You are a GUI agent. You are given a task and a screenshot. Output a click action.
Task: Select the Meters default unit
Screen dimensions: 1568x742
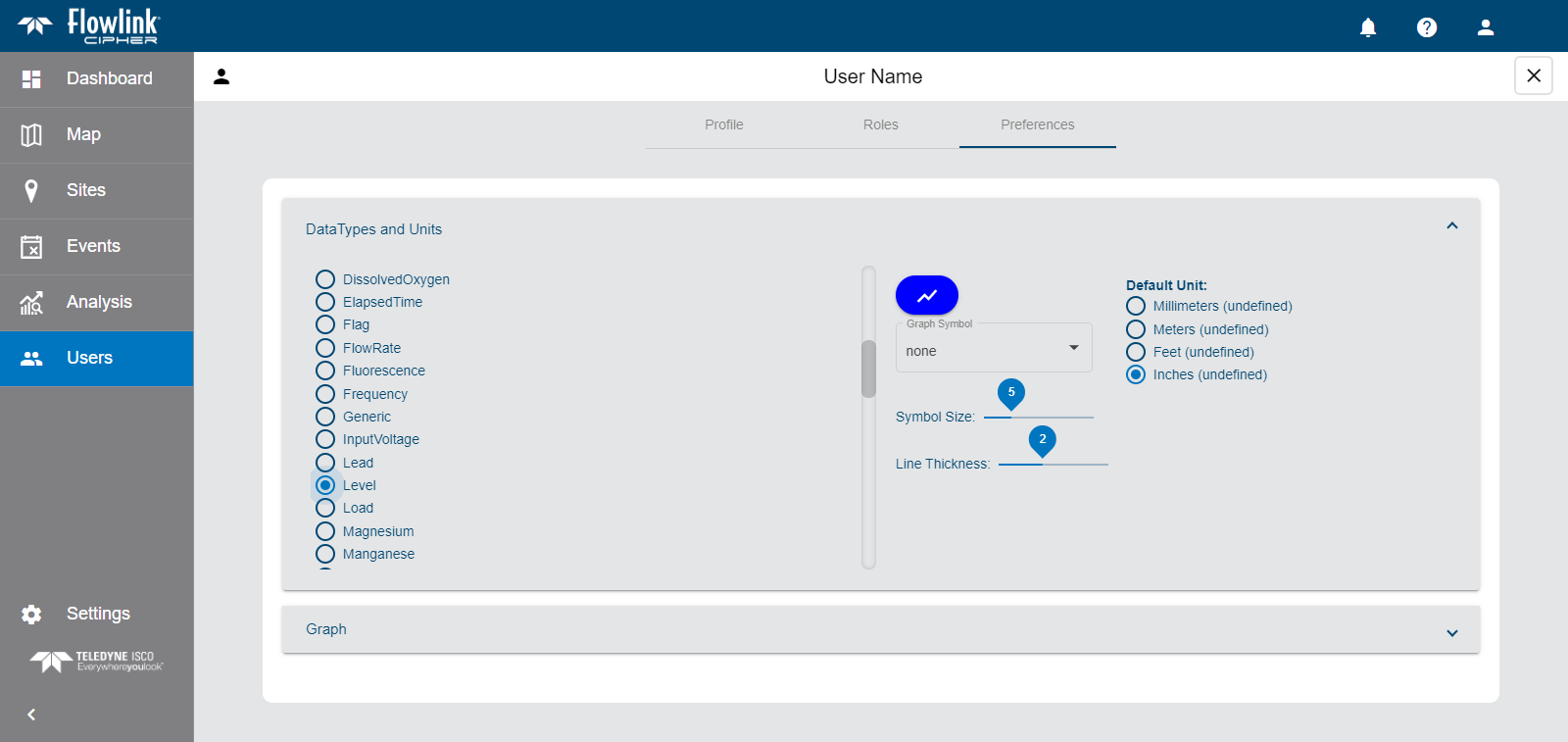tap(1136, 329)
